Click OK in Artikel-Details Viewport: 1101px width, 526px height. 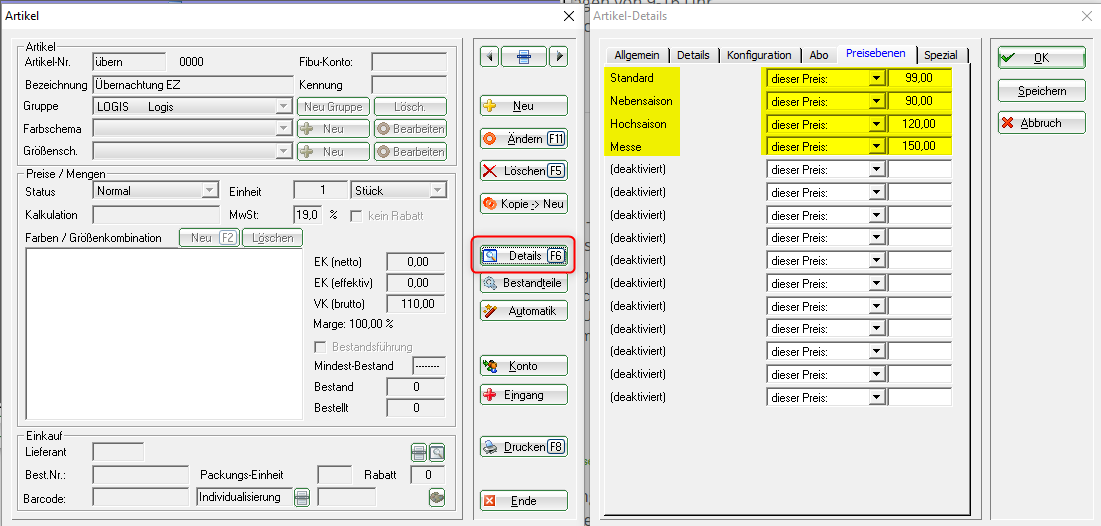click(1041, 58)
